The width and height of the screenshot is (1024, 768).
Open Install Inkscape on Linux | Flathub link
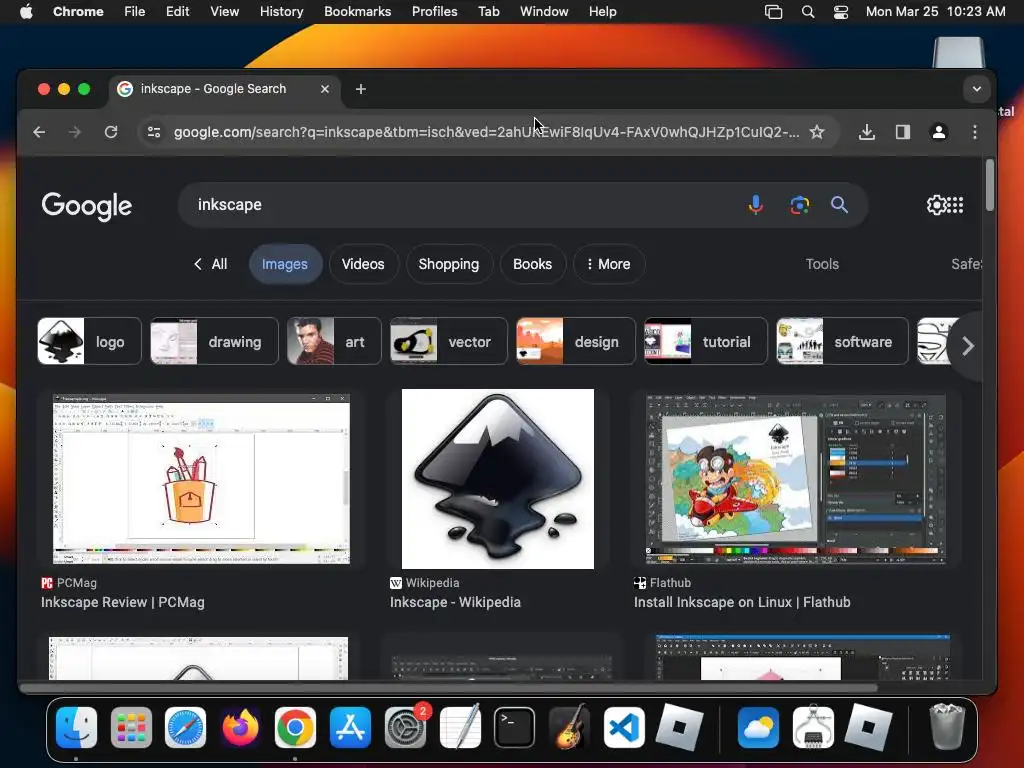pos(742,602)
